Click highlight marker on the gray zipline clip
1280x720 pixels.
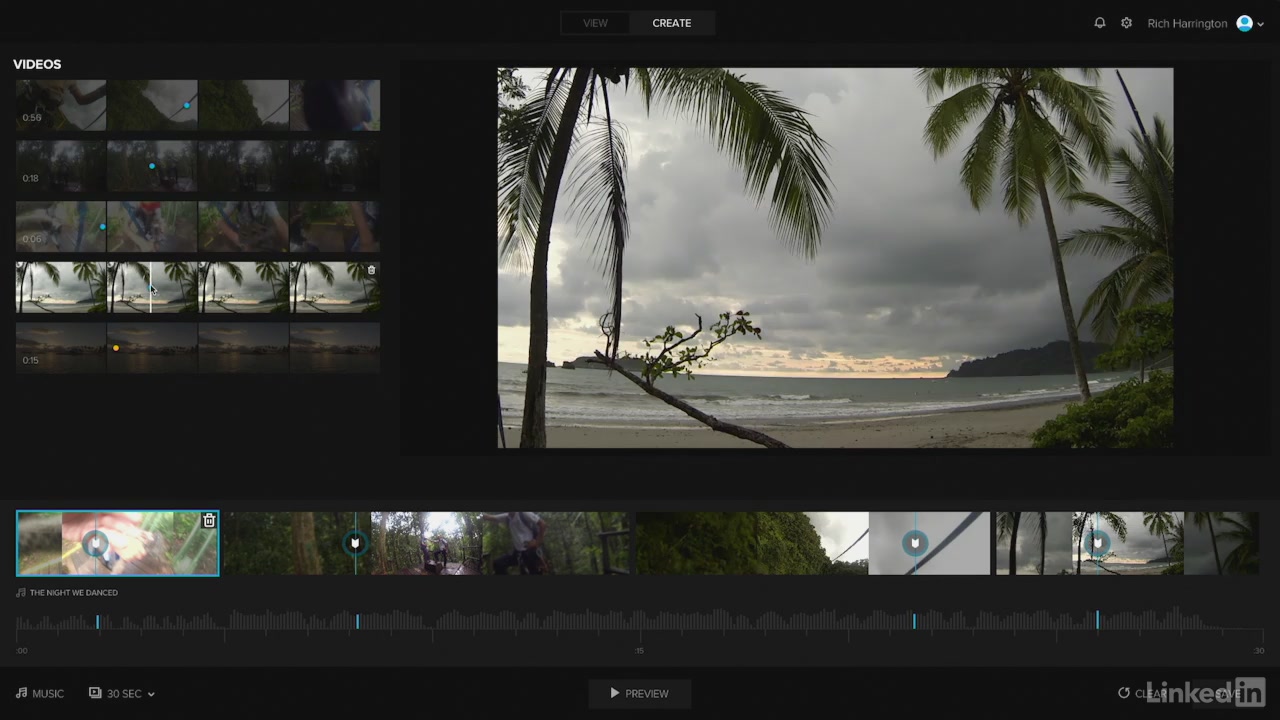(x=914, y=543)
